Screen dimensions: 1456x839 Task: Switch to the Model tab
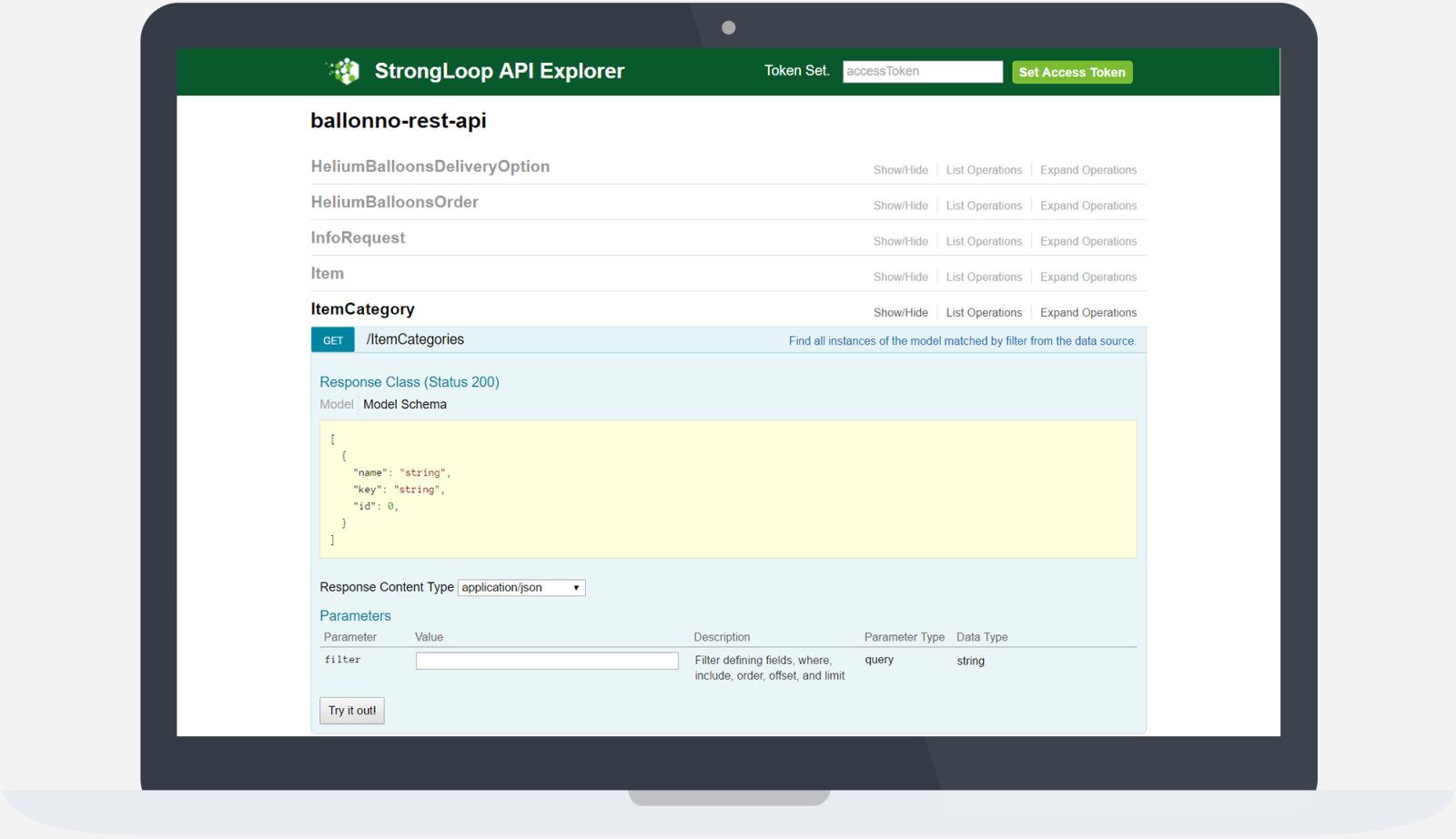336,404
